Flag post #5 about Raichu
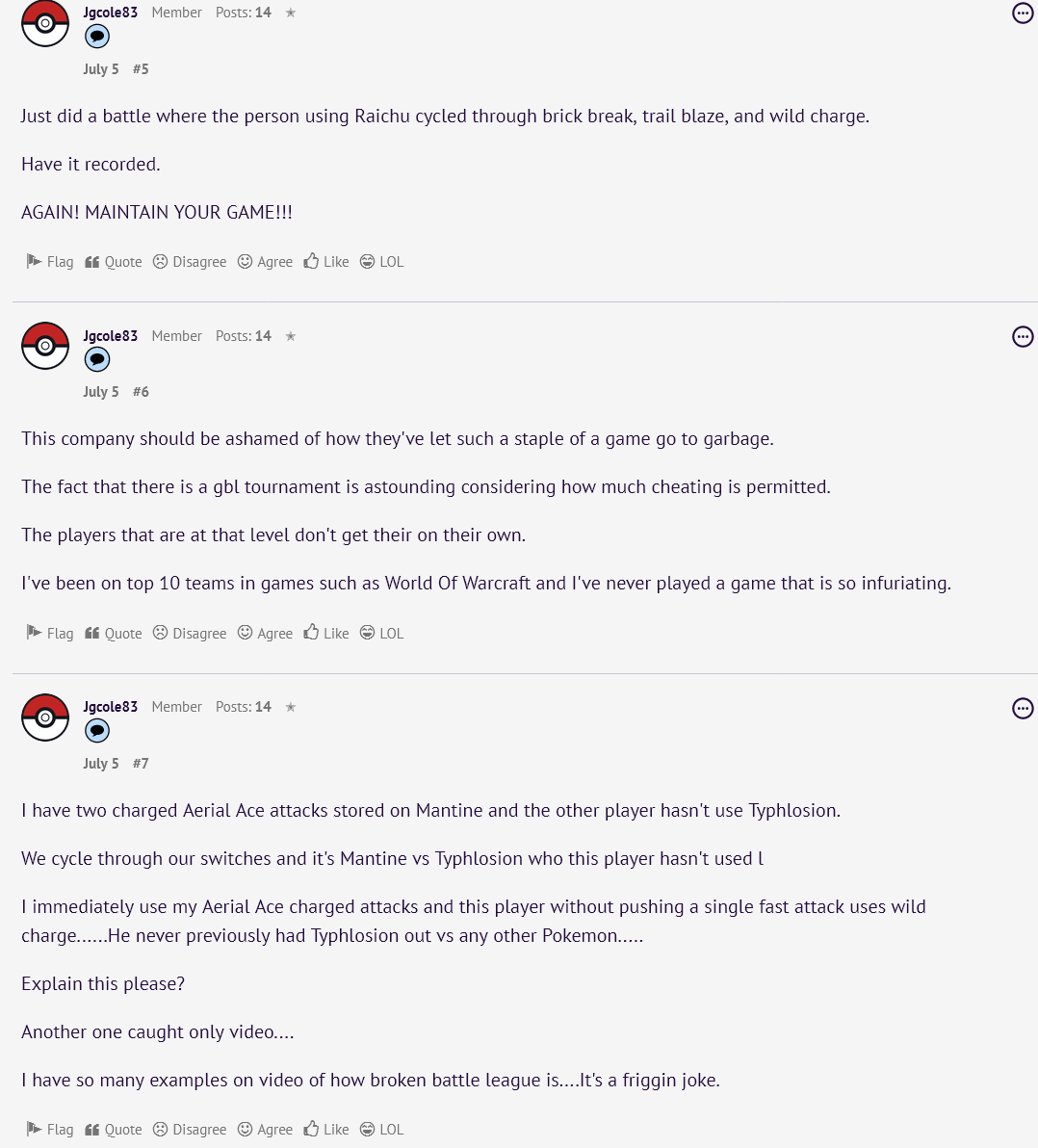 click(50, 262)
